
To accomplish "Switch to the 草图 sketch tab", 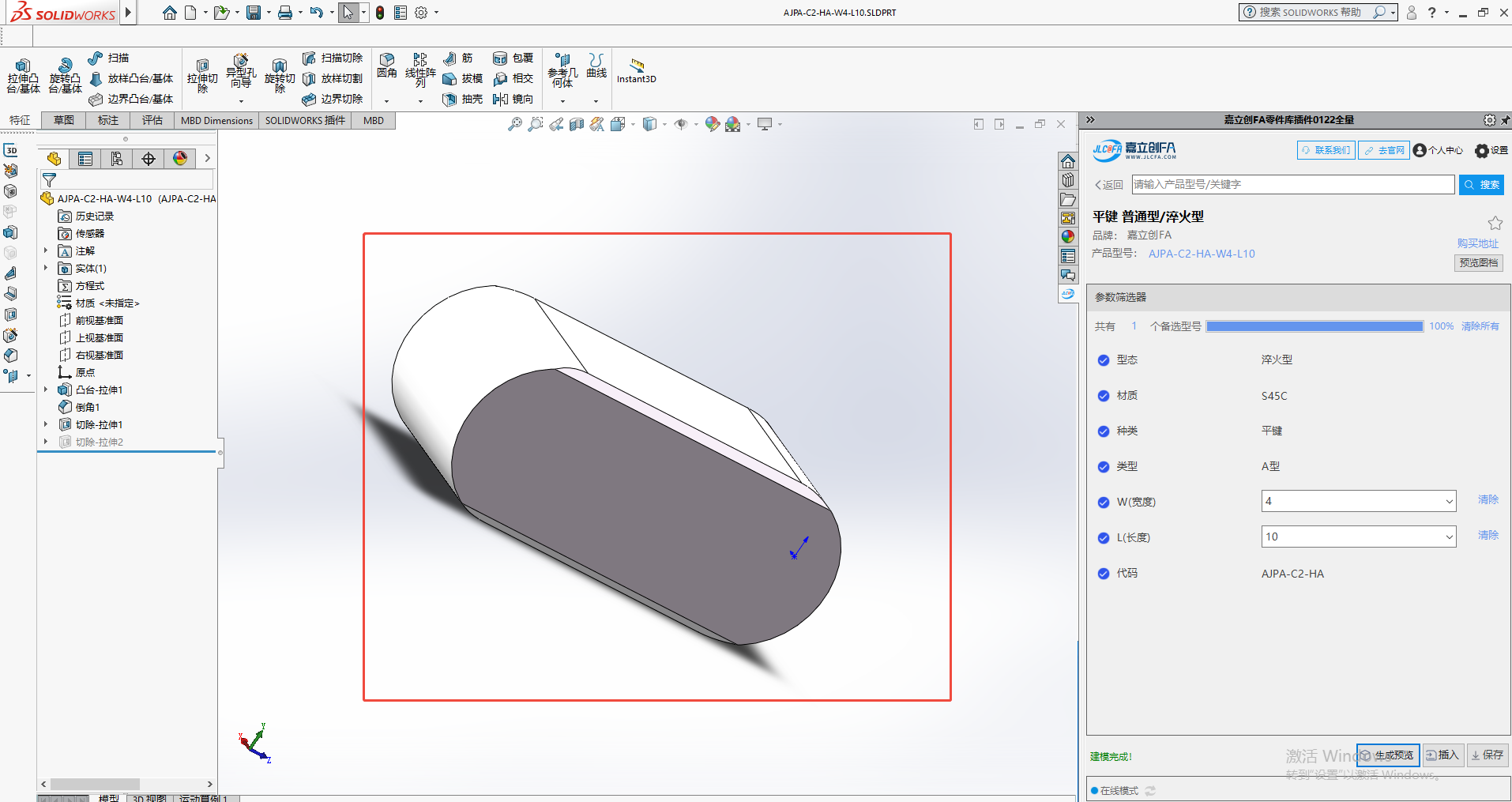I will point(64,120).
